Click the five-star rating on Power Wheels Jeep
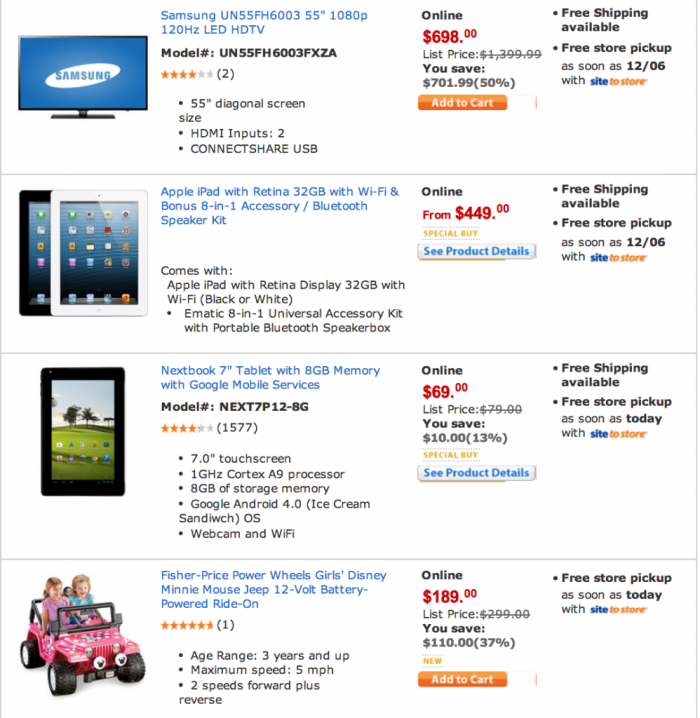This screenshot has width=700, height=718. [186, 625]
